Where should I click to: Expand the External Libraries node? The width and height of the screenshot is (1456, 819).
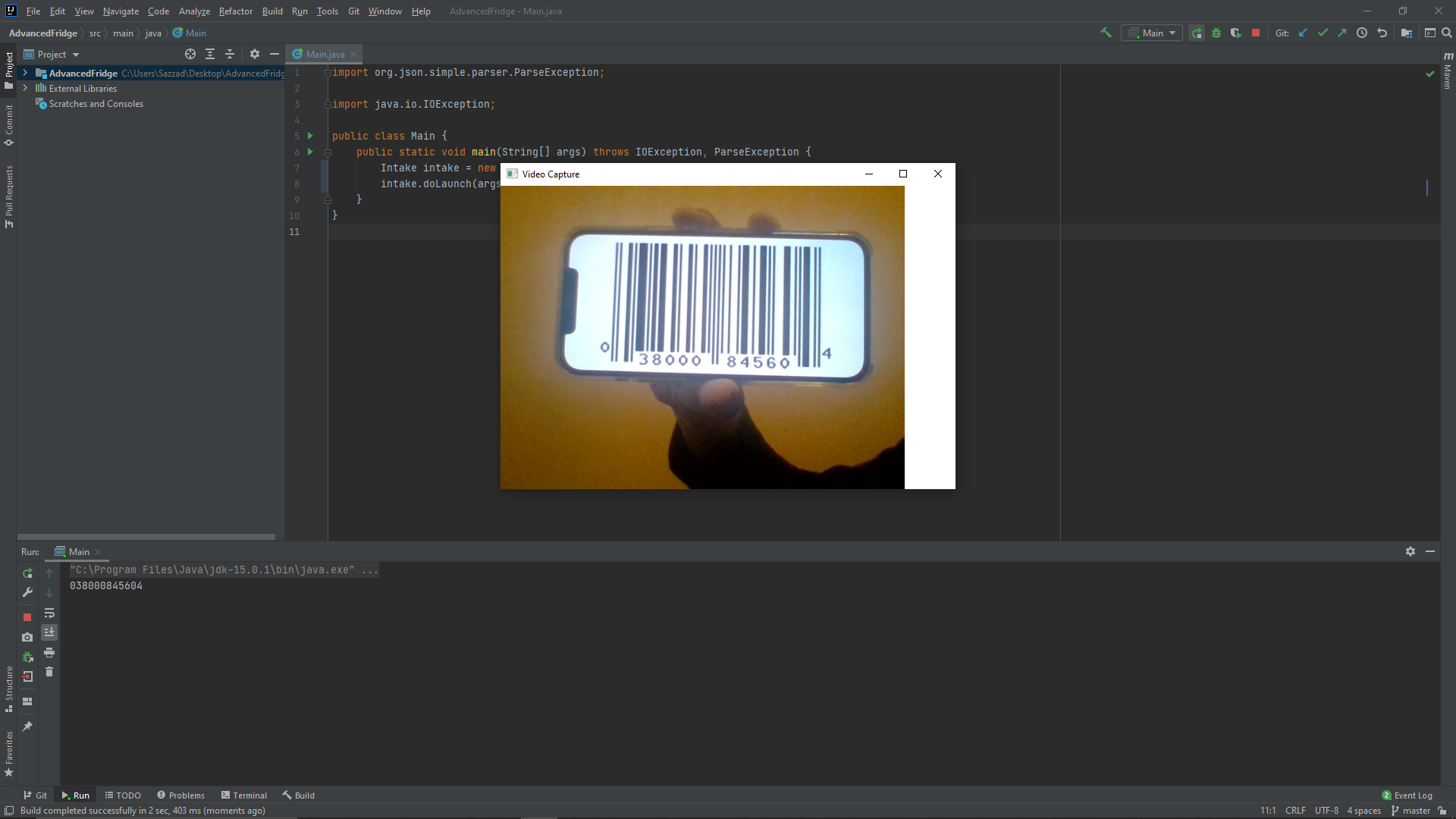[24, 88]
